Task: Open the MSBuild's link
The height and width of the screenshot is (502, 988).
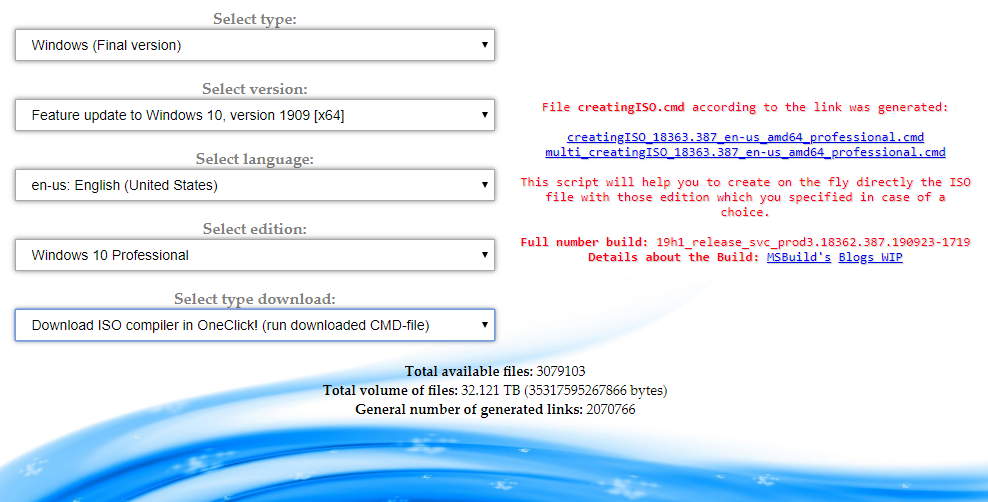Action: (x=799, y=257)
